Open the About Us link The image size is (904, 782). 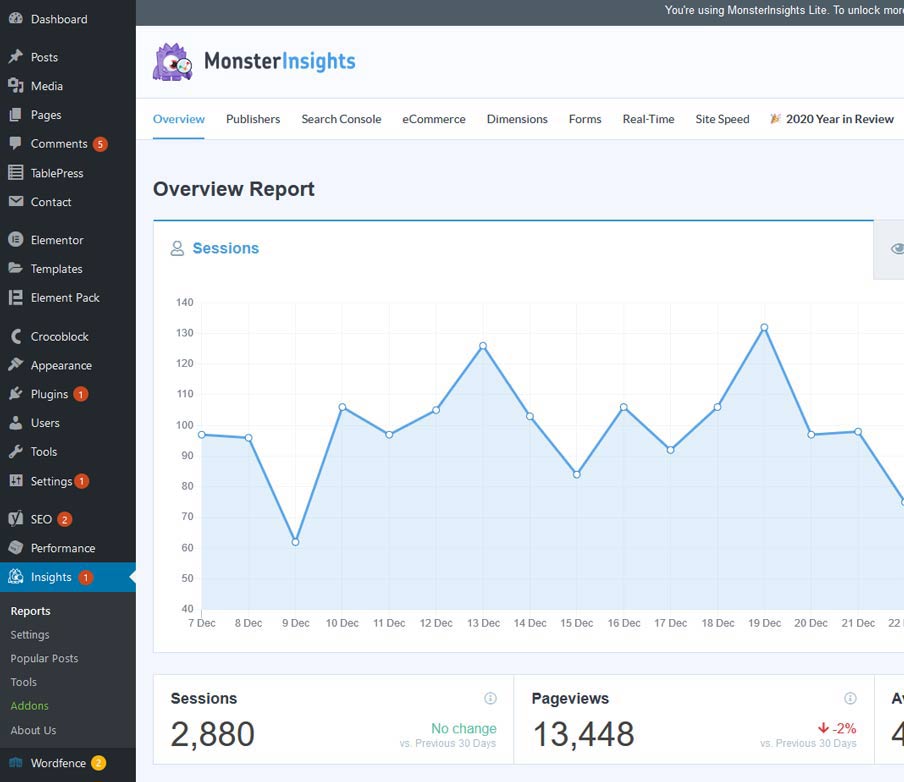33,730
